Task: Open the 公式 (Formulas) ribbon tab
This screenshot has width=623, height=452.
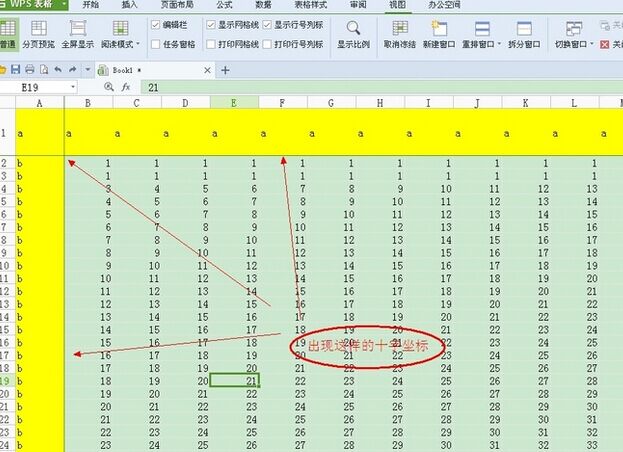Action: pos(224,5)
